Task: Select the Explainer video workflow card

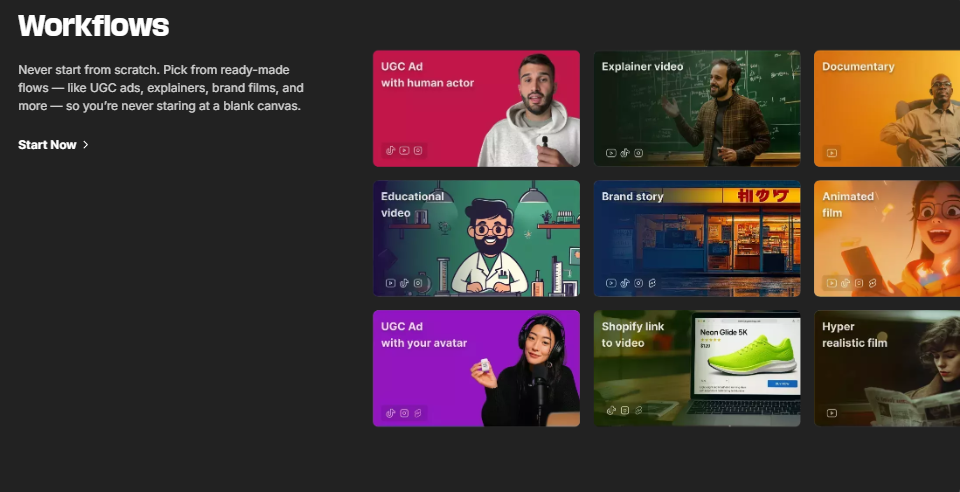Action: pos(697,108)
